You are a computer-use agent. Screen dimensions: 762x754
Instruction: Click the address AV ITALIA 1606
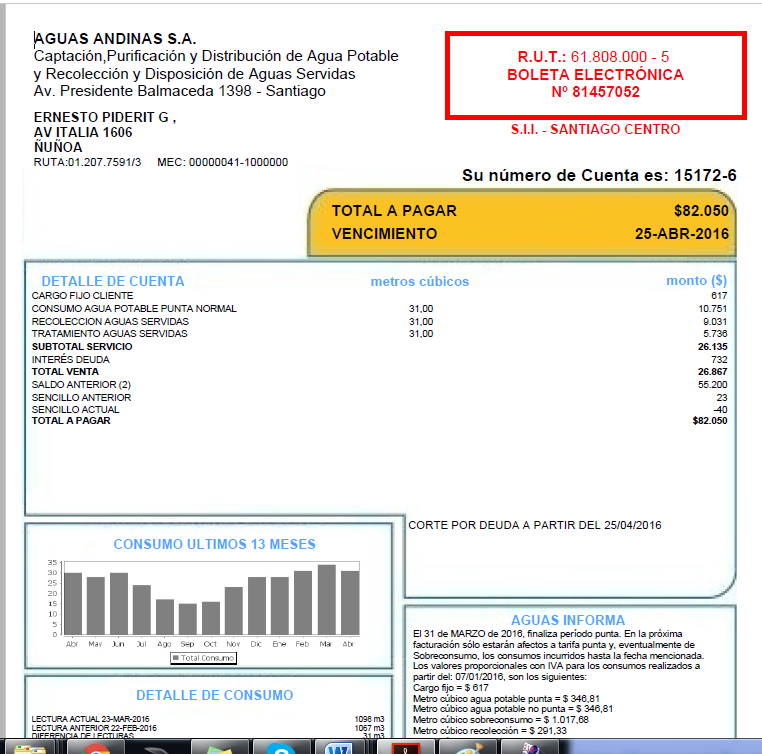pos(83,132)
